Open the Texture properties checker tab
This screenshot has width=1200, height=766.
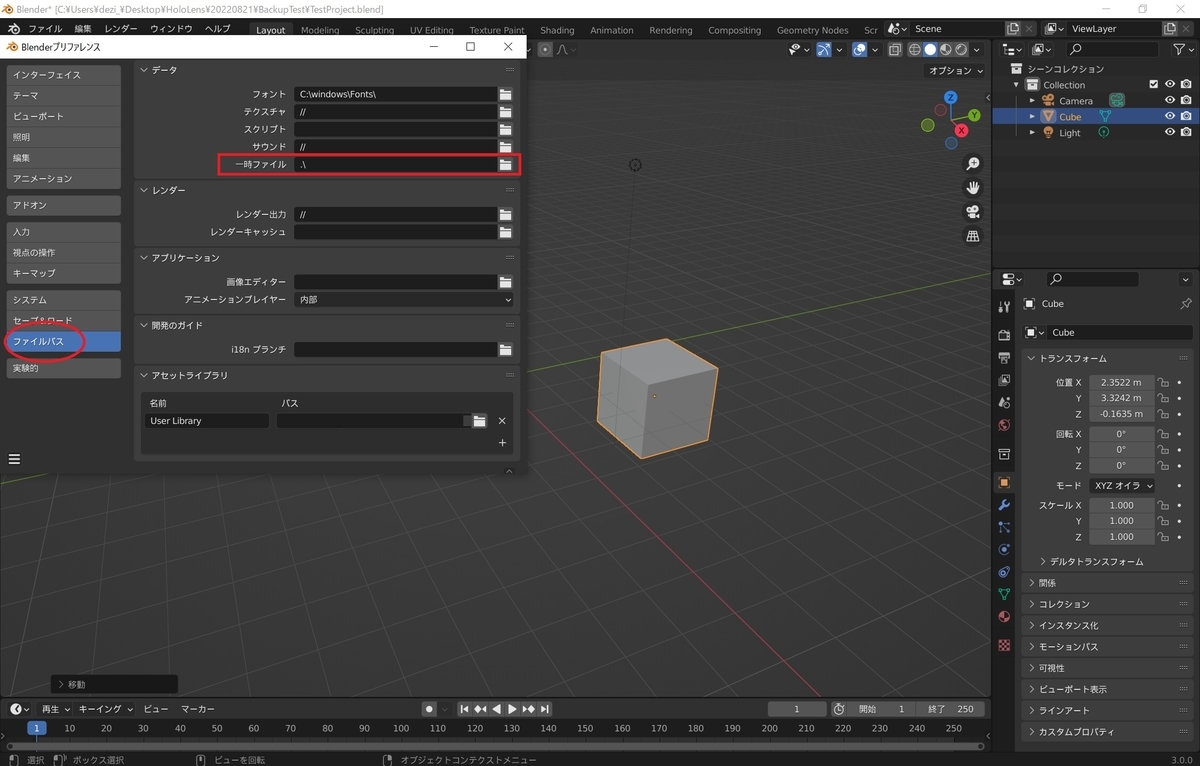[1004, 645]
